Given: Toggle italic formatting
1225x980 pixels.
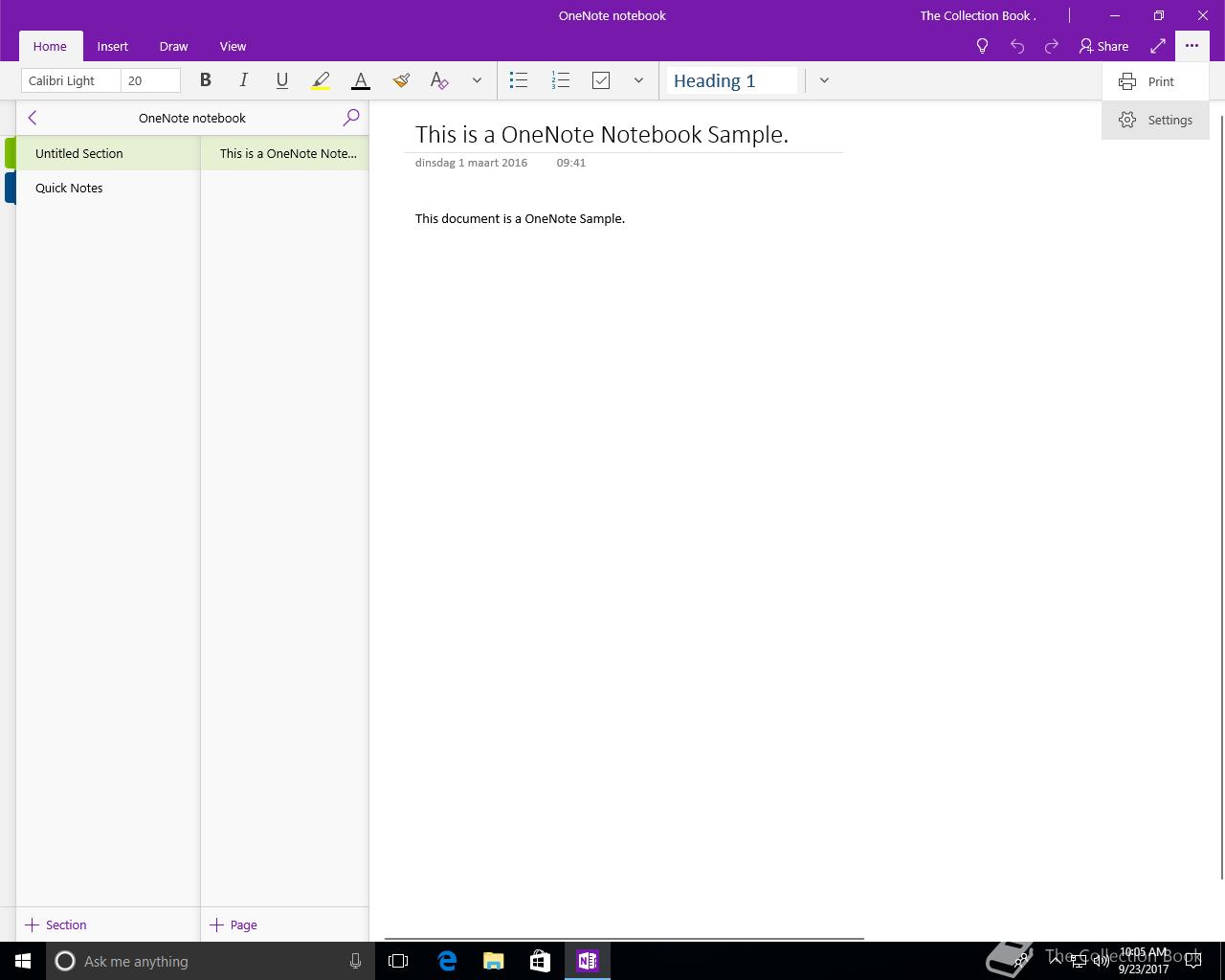Looking at the screenshot, I should click(x=243, y=80).
